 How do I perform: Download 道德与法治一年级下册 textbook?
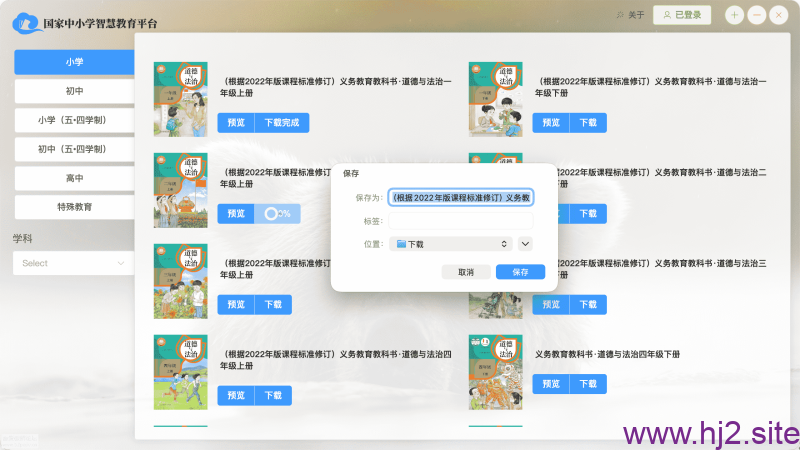point(588,122)
